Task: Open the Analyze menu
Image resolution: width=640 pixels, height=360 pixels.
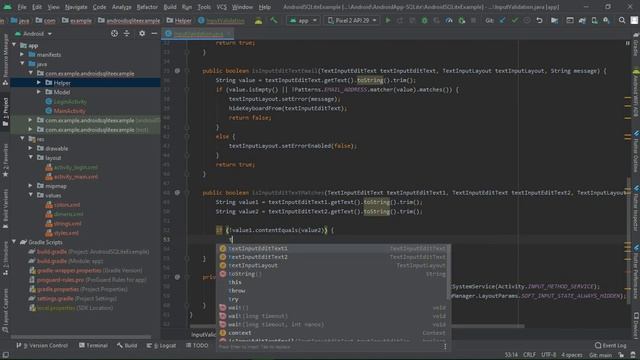Action: pyautogui.click(x=122, y=7)
